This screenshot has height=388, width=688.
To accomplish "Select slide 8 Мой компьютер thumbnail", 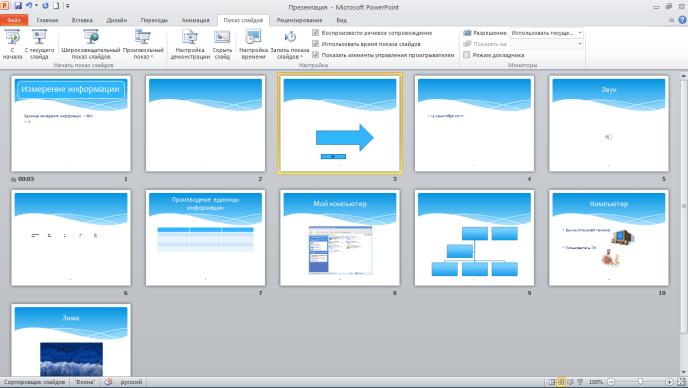I will (340, 237).
